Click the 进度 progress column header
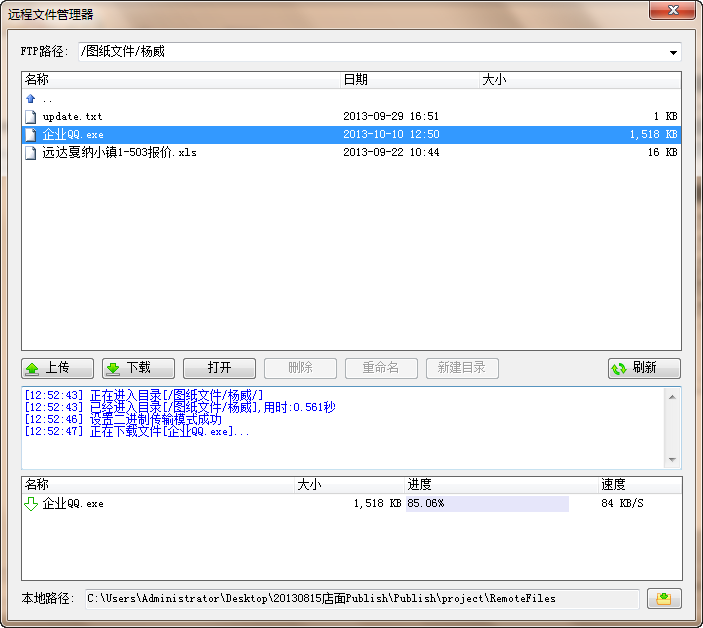The width and height of the screenshot is (703, 628). coord(501,485)
